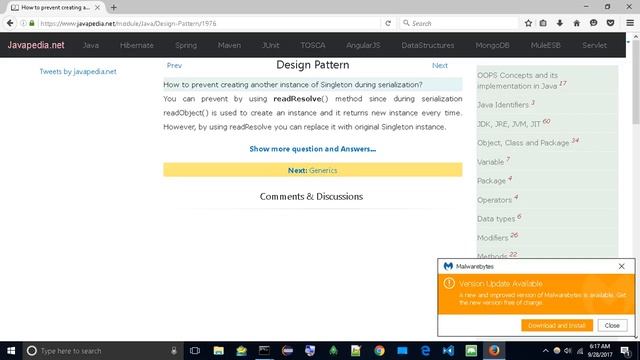Open the smiley chat toolbar icon
This screenshot has width=640, height=360.
pos(593,23)
